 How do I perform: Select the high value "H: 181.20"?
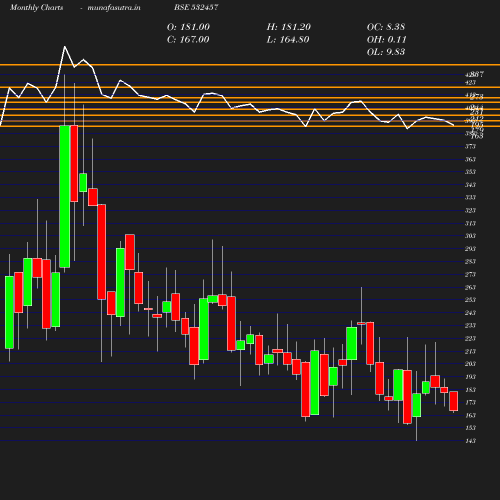point(288,27)
